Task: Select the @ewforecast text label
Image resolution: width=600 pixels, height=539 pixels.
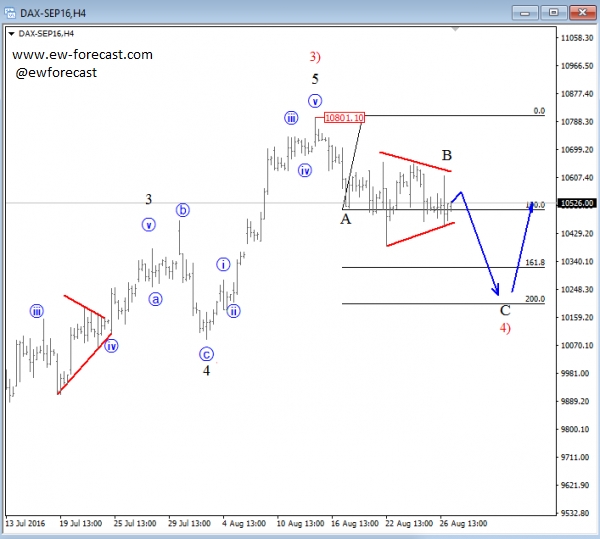Action: (x=56, y=73)
